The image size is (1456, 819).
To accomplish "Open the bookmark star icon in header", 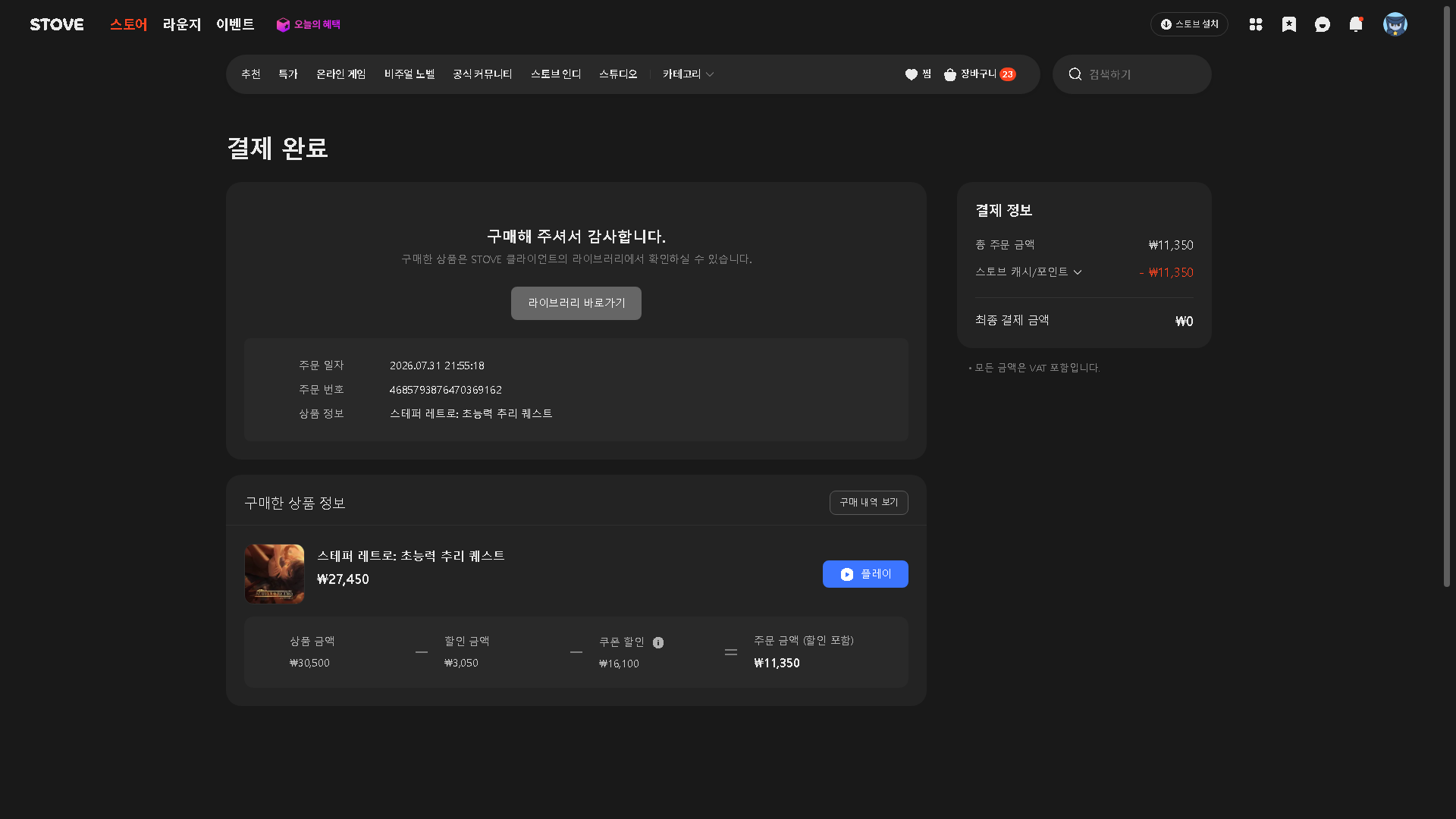I will pos(1289,24).
